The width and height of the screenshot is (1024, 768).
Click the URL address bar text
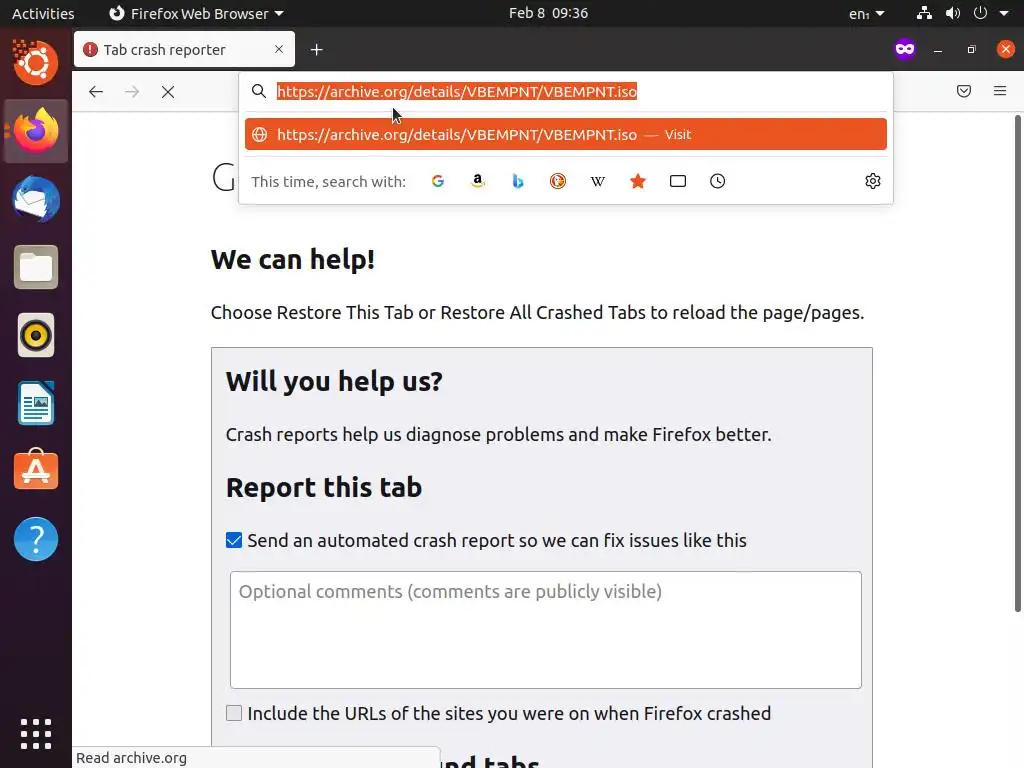pyautogui.click(x=456, y=91)
